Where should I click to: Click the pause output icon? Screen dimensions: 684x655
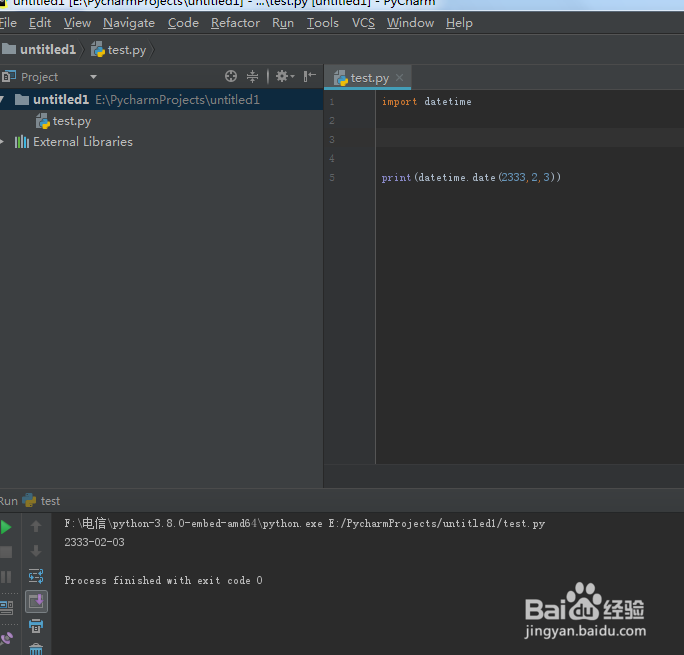click(x=6, y=577)
